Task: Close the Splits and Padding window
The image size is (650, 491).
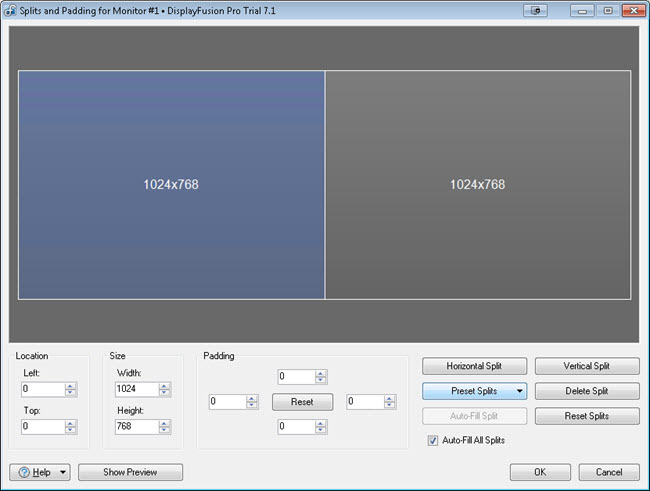Action: 633,10
